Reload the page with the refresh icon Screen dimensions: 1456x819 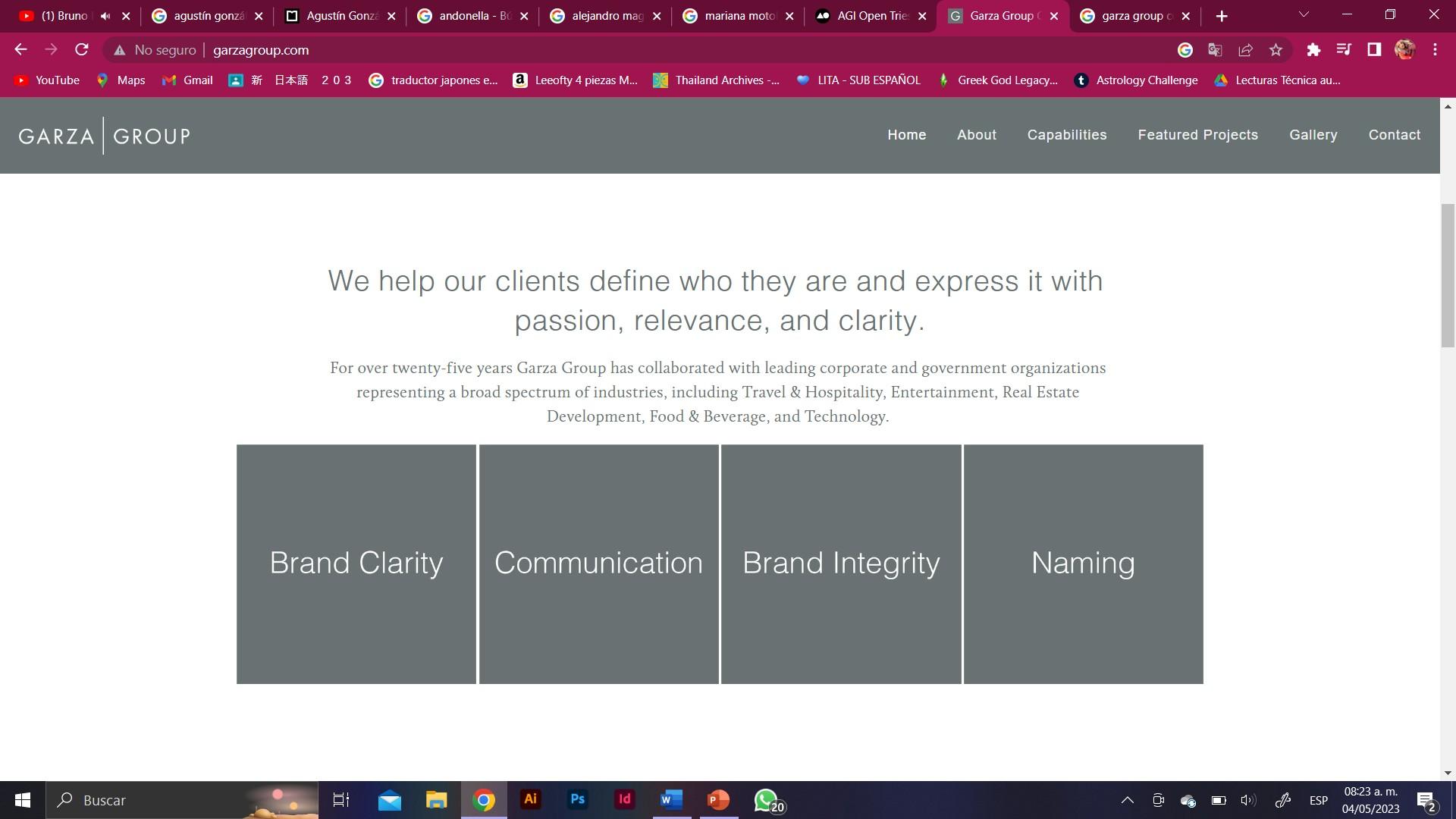[82, 50]
